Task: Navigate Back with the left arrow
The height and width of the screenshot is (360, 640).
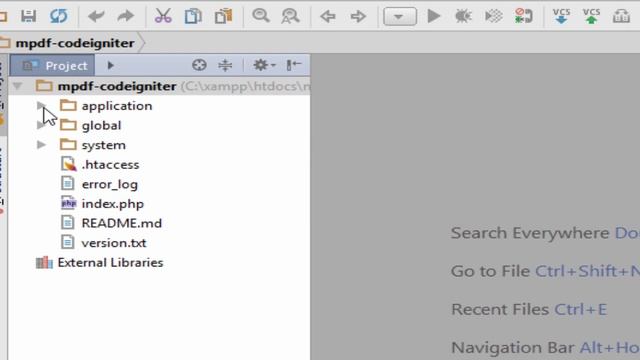Action: pos(328,16)
